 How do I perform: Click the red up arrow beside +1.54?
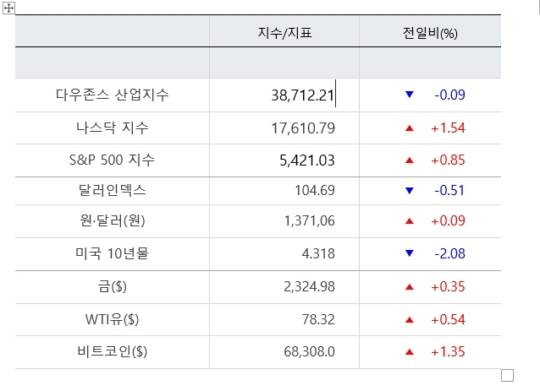pyautogui.click(x=409, y=128)
